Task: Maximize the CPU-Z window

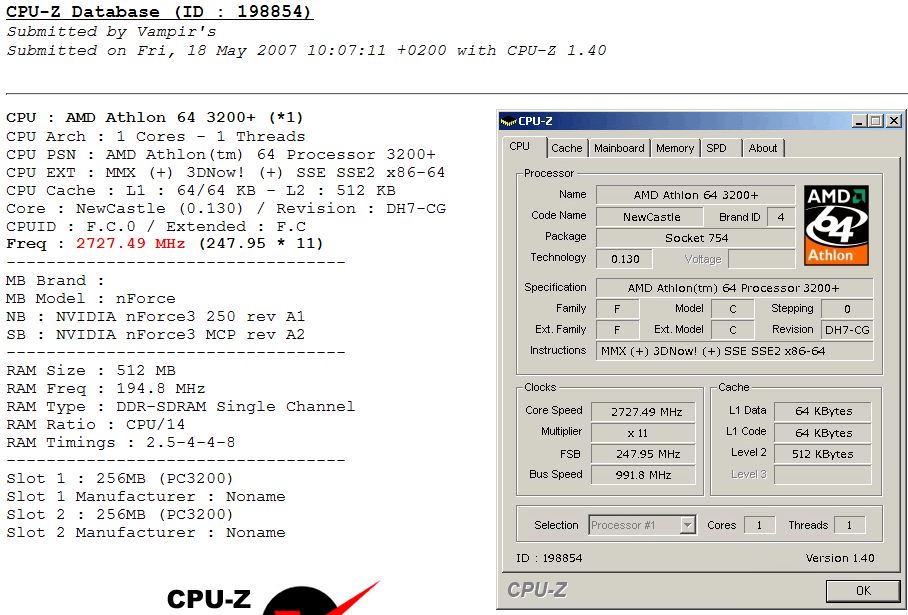Action: pos(876,121)
